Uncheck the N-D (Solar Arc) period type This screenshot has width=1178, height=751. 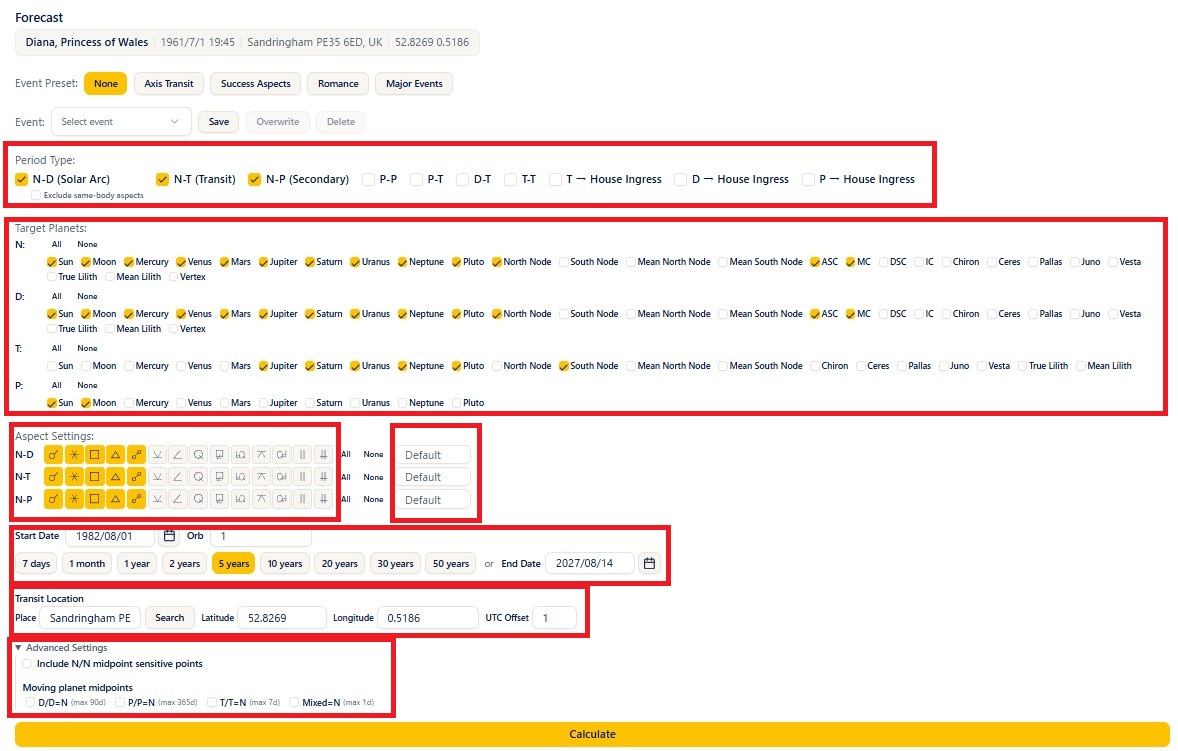coord(22,179)
